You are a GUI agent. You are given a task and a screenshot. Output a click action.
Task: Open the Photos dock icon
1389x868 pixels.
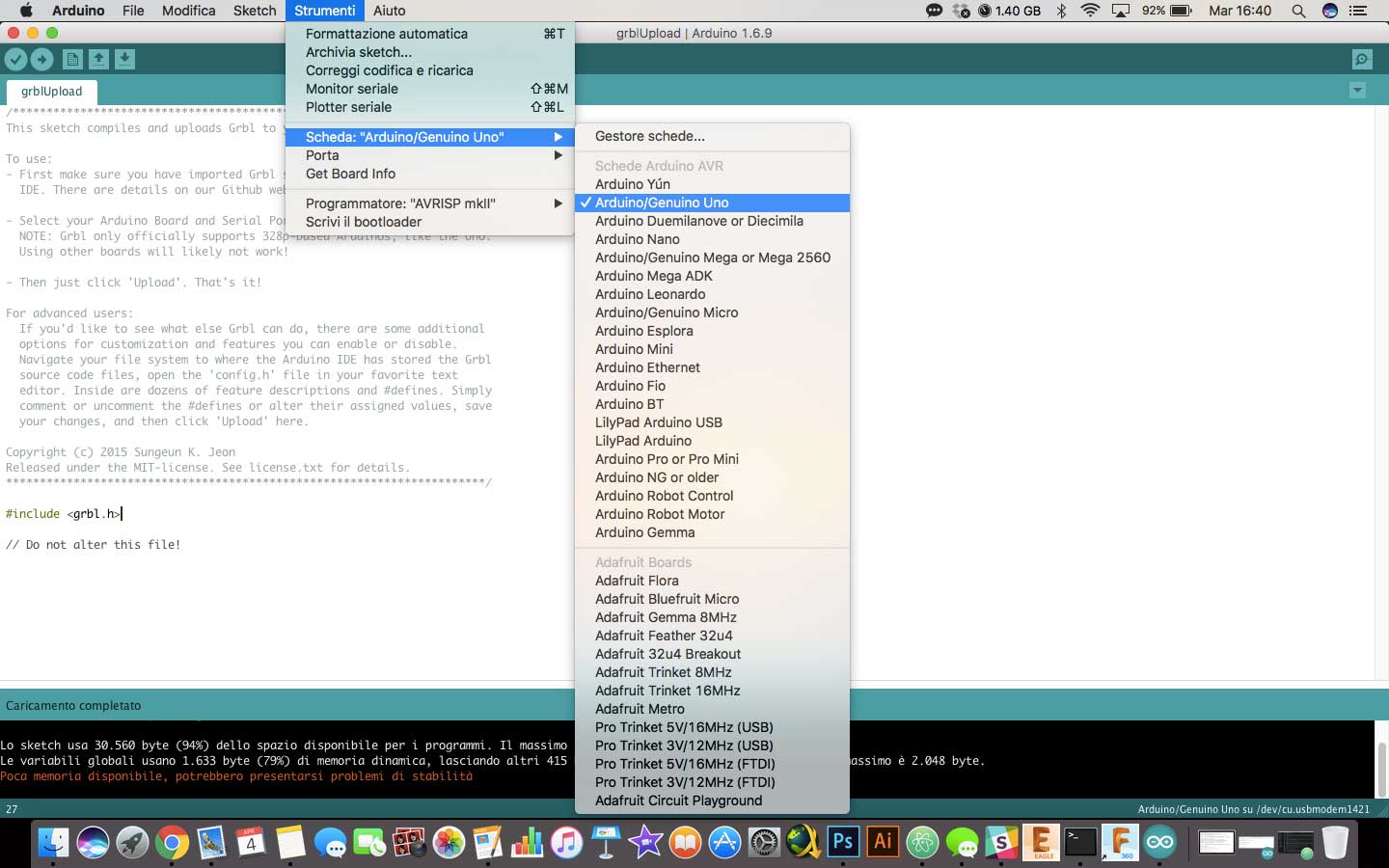point(449,842)
